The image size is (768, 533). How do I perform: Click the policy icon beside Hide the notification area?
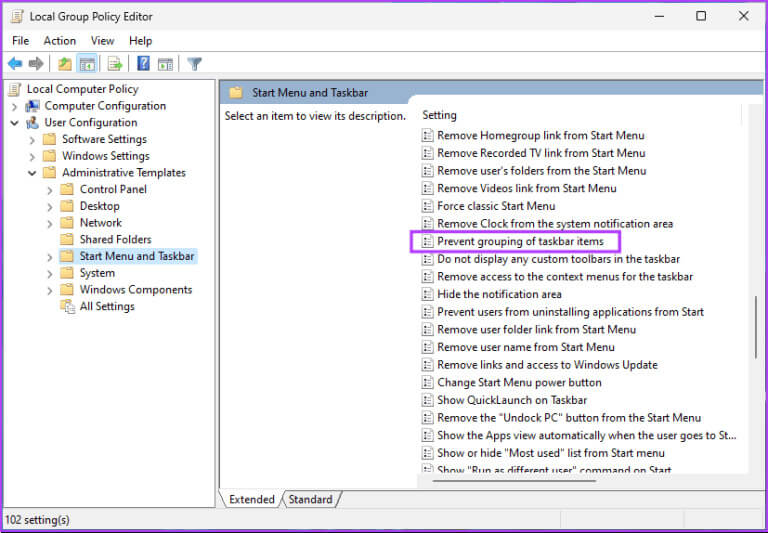[x=428, y=294]
